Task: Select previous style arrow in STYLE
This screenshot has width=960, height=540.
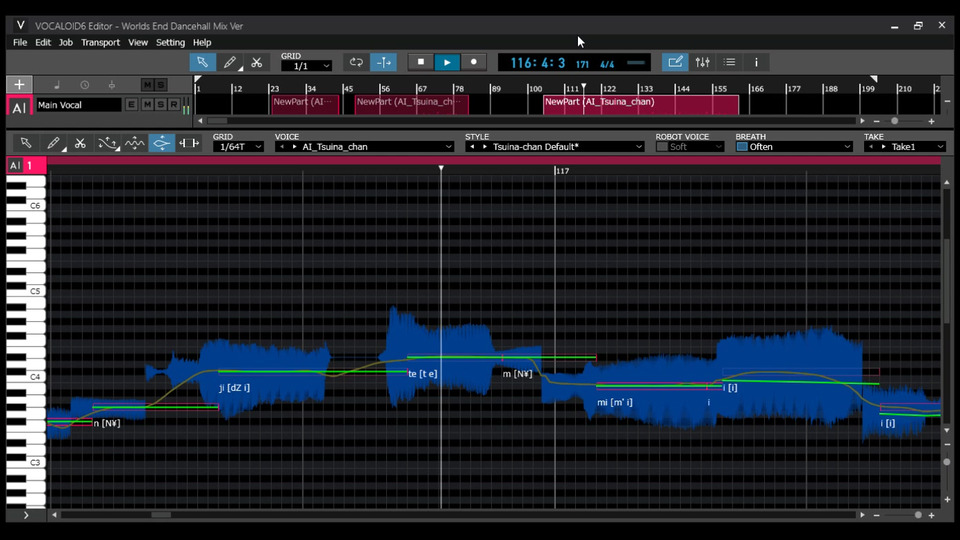Action: pos(472,147)
